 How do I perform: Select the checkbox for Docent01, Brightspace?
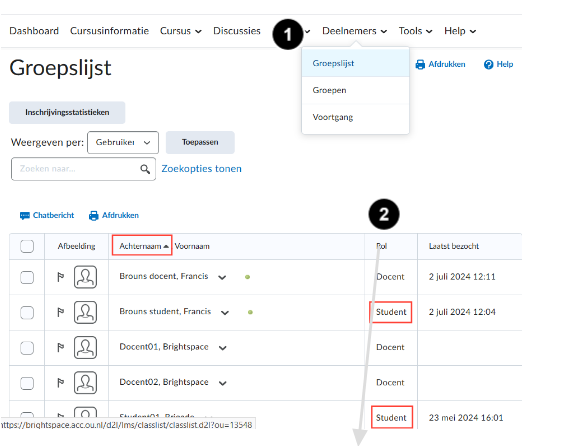click(x=27, y=348)
